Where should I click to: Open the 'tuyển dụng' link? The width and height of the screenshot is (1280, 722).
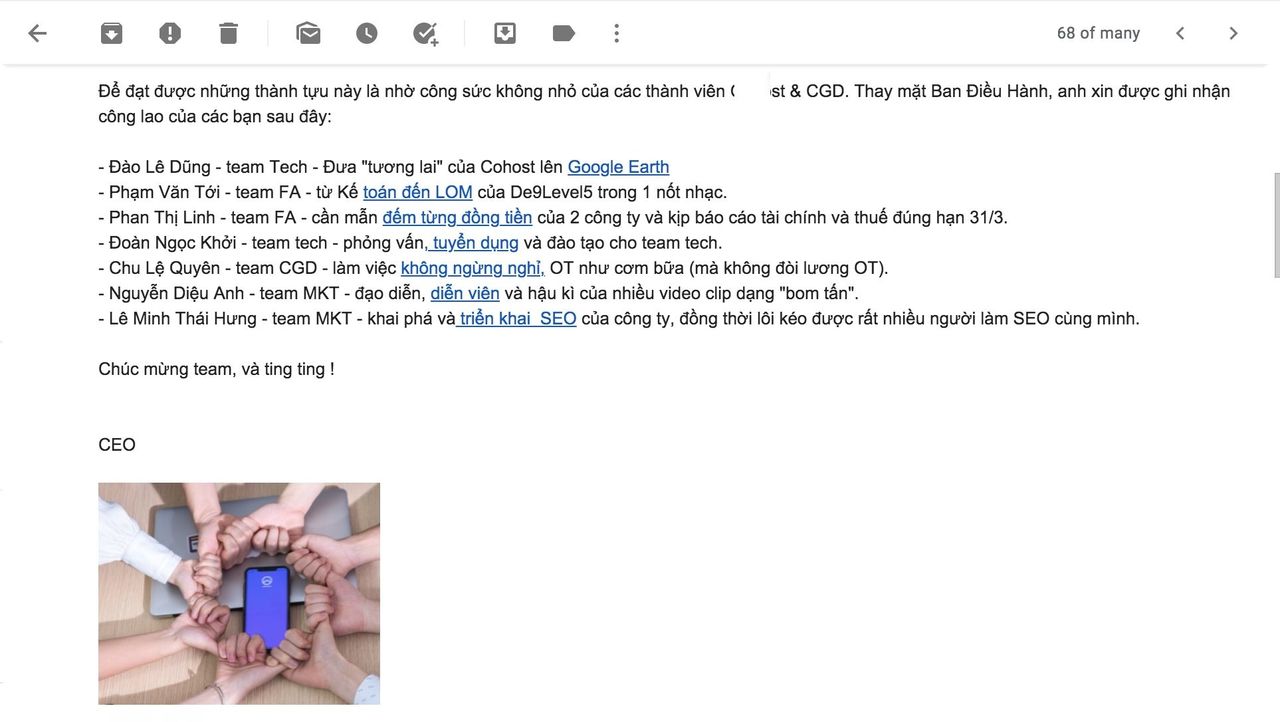tap(472, 243)
